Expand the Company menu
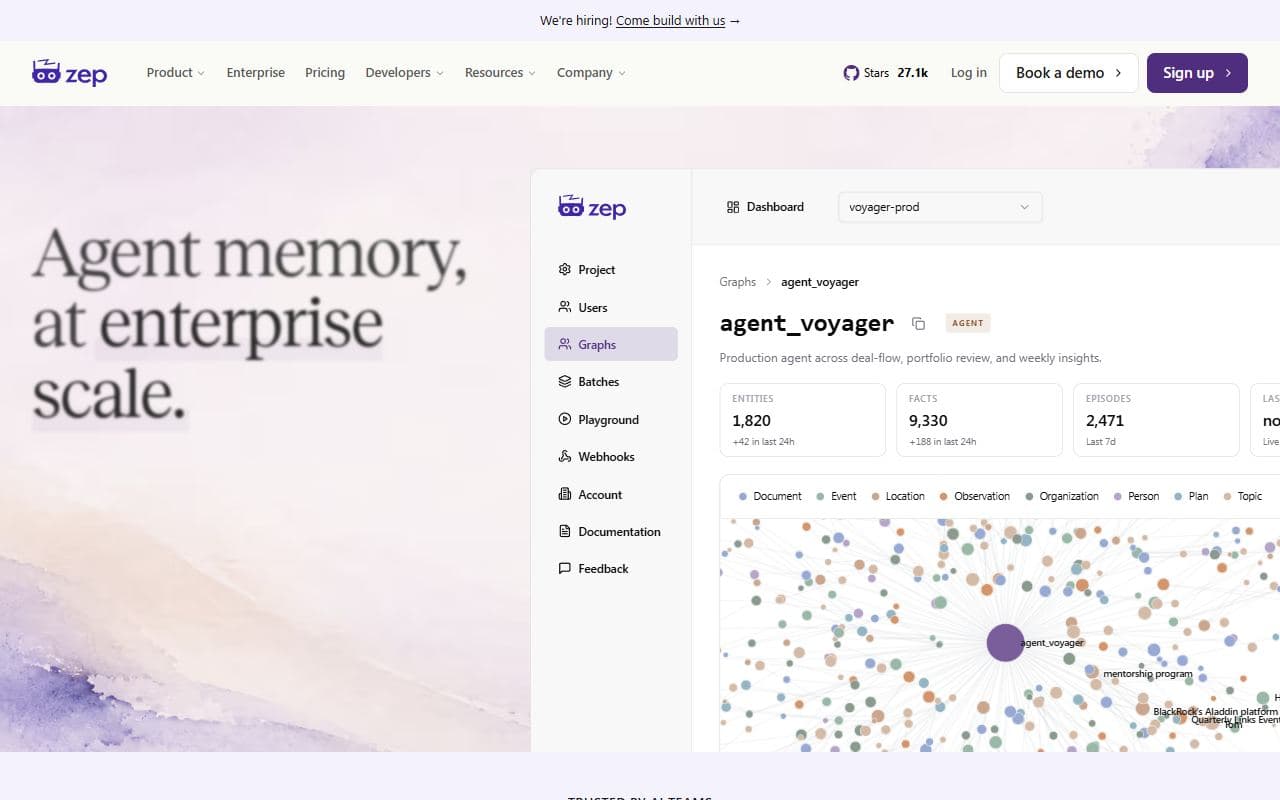The width and height of the screenshot is (1280, 800). 591,73
